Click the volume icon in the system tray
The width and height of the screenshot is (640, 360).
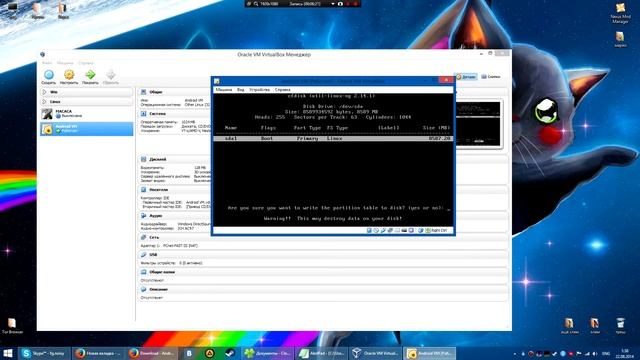coord(595,354)
